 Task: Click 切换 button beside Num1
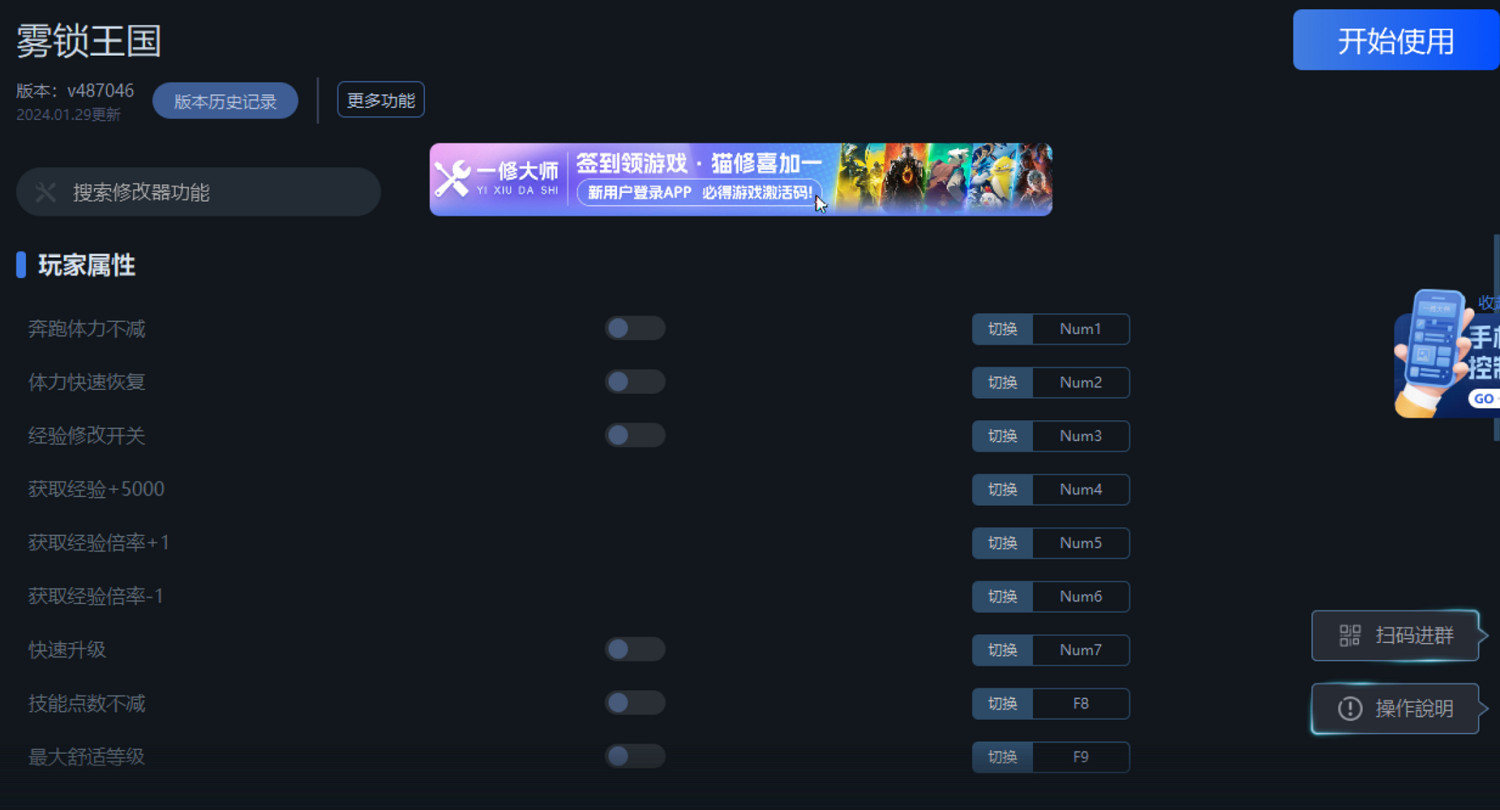tap(1002, 329)
